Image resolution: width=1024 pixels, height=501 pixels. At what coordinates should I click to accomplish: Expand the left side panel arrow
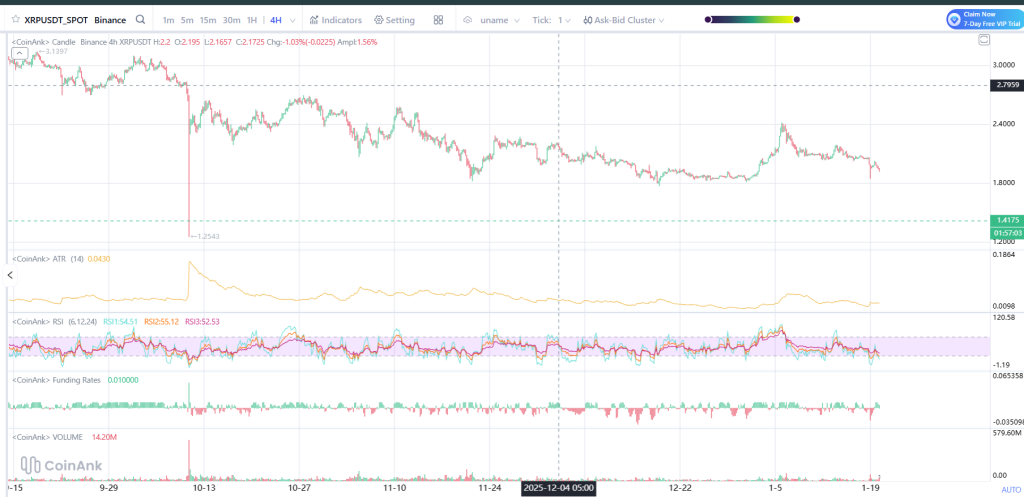click(10, 276)
